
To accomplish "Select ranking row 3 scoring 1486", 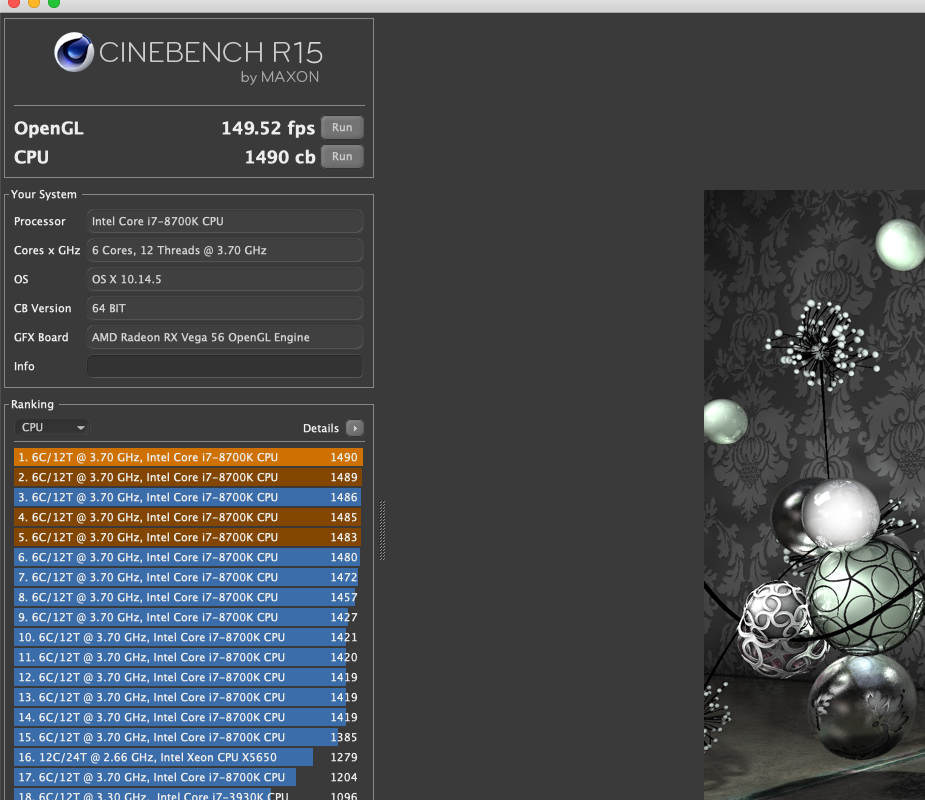I will click(x=188, y=497).
